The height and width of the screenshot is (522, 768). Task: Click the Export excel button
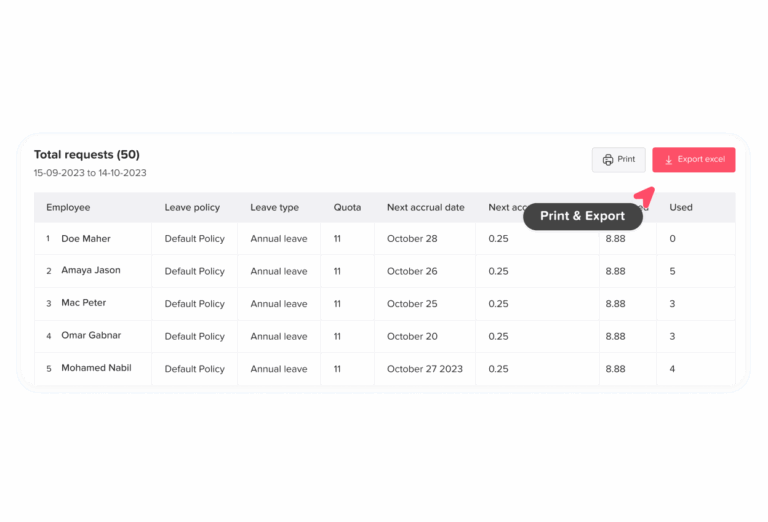pos(694,160)
